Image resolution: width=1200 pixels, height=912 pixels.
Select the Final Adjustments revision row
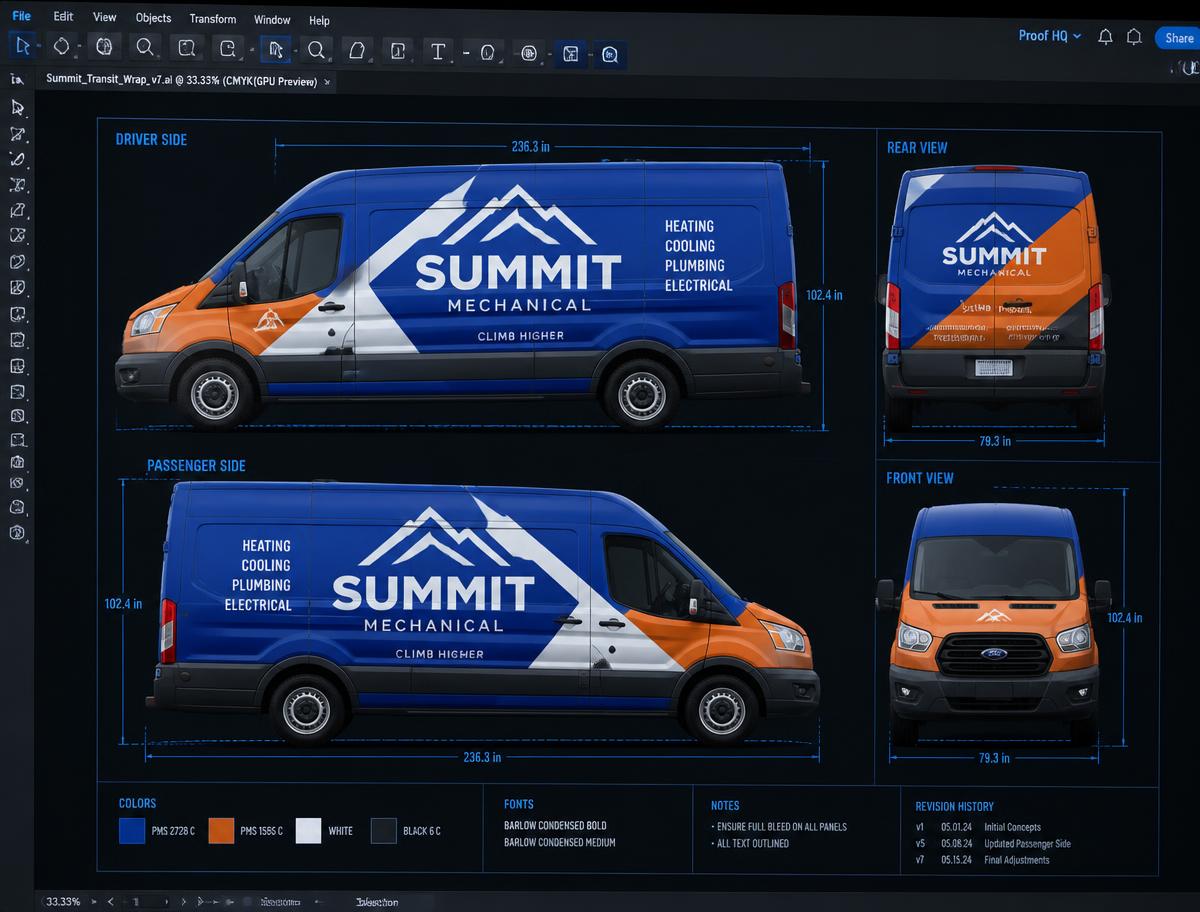(982, 860)
